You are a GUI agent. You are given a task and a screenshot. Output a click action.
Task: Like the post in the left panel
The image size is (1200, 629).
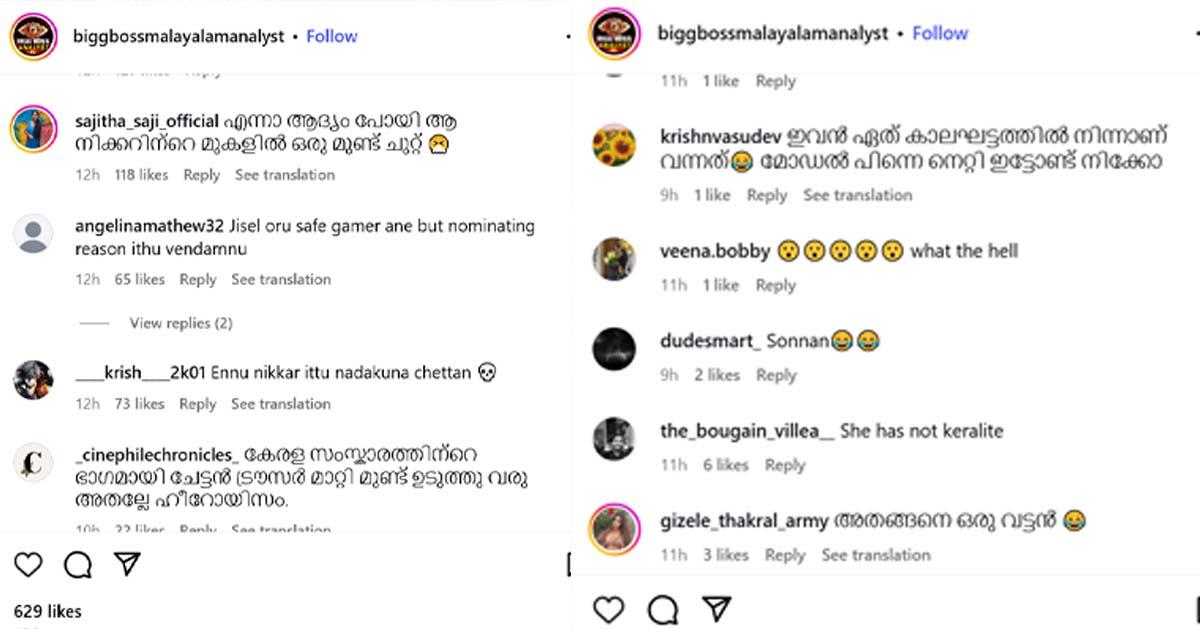(28, 566)
